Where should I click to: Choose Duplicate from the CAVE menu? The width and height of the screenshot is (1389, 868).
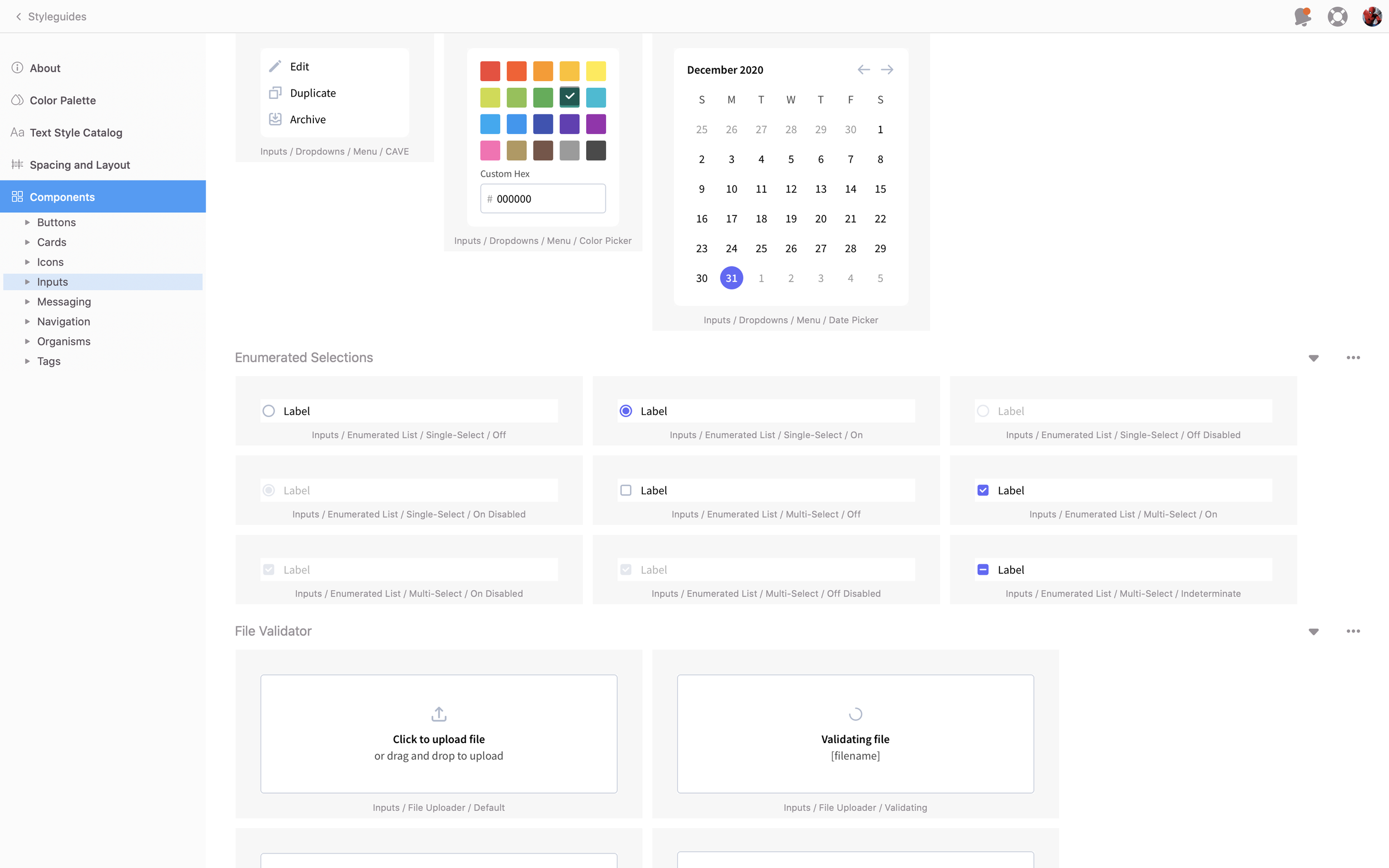pos(312,93)
